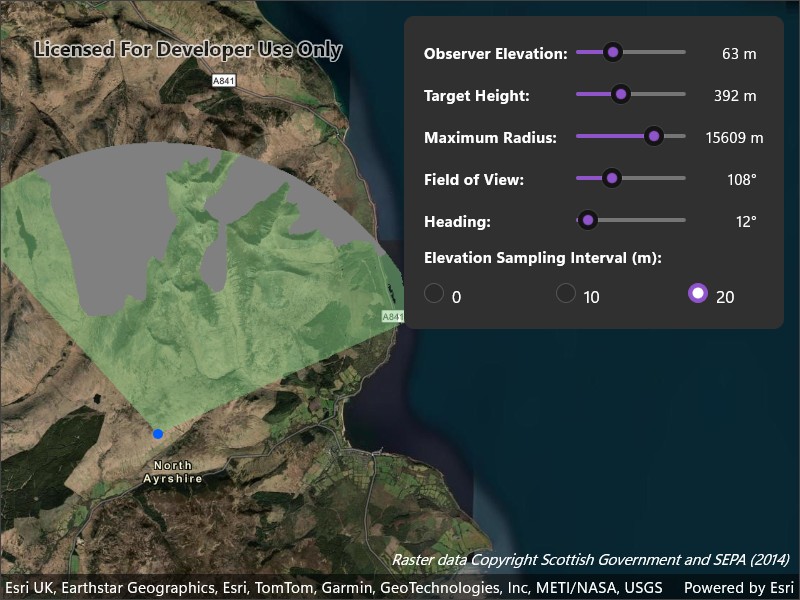Click the Maximum Radius slider thumb
The height and width of the screenshot is (600, 800).
tap(654, 136)
